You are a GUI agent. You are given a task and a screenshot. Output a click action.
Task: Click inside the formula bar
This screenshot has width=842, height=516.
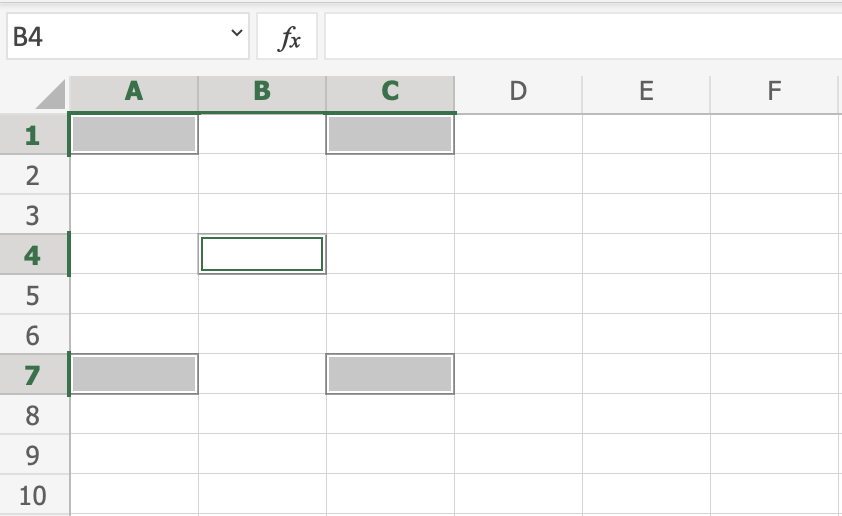[580, 38]
